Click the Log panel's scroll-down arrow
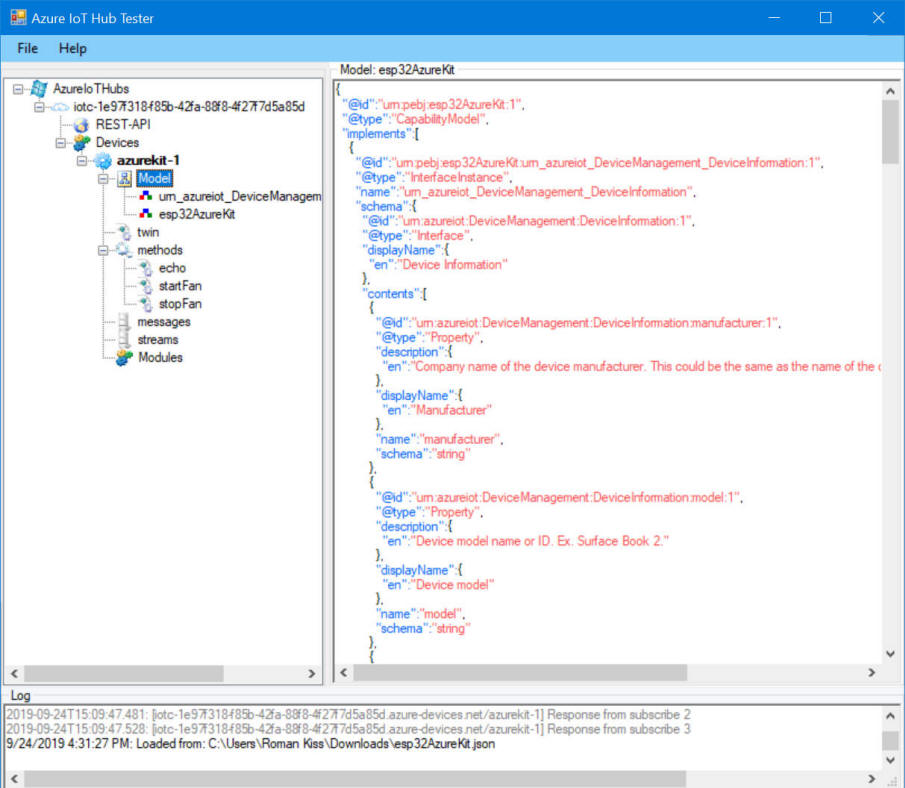This screenshot has width=905, height=788. point(891,760)
